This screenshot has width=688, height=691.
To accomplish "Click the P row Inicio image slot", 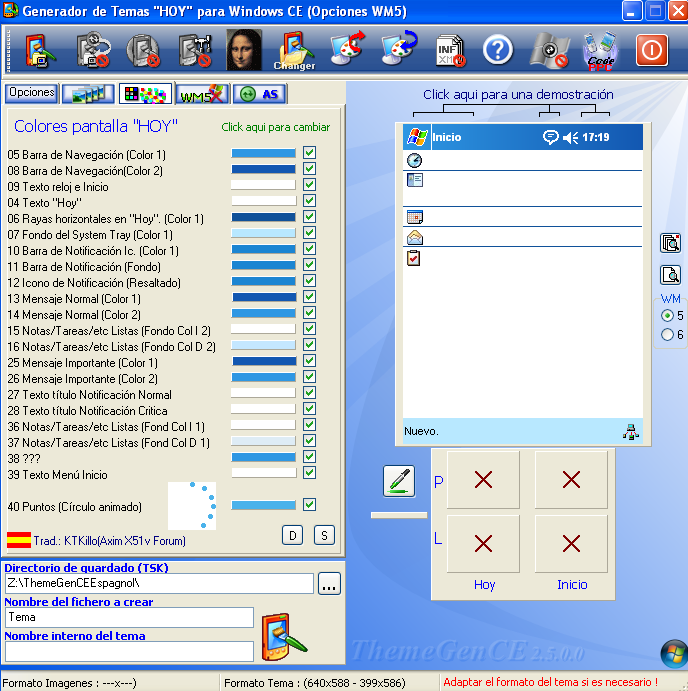I will 571,480.
